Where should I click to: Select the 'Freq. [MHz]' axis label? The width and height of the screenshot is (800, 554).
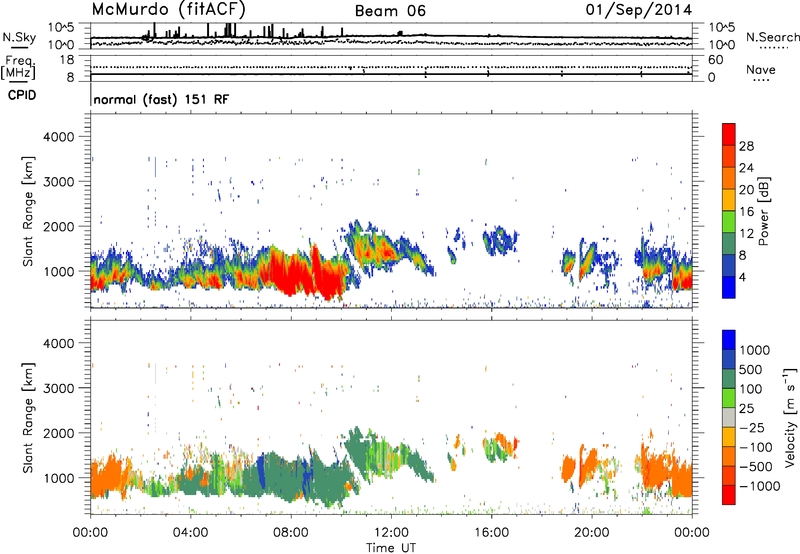(18, 67)
